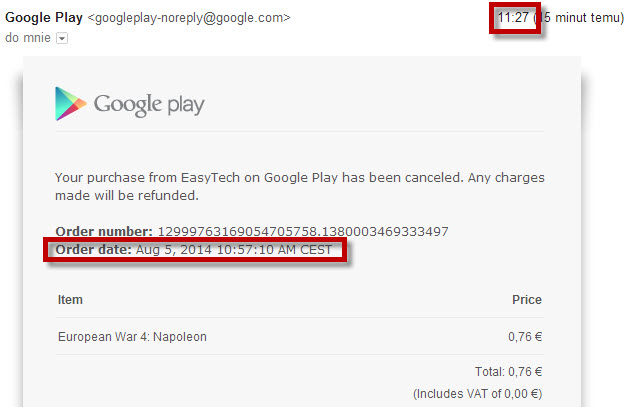Click the 11:27 email timestamp

pos(513,18)
